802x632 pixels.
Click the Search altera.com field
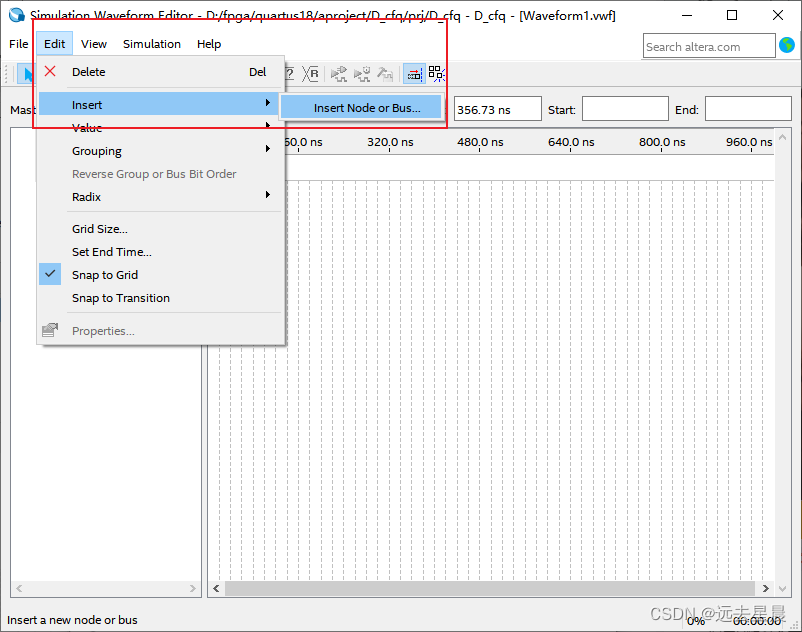[x=709, y=46]
